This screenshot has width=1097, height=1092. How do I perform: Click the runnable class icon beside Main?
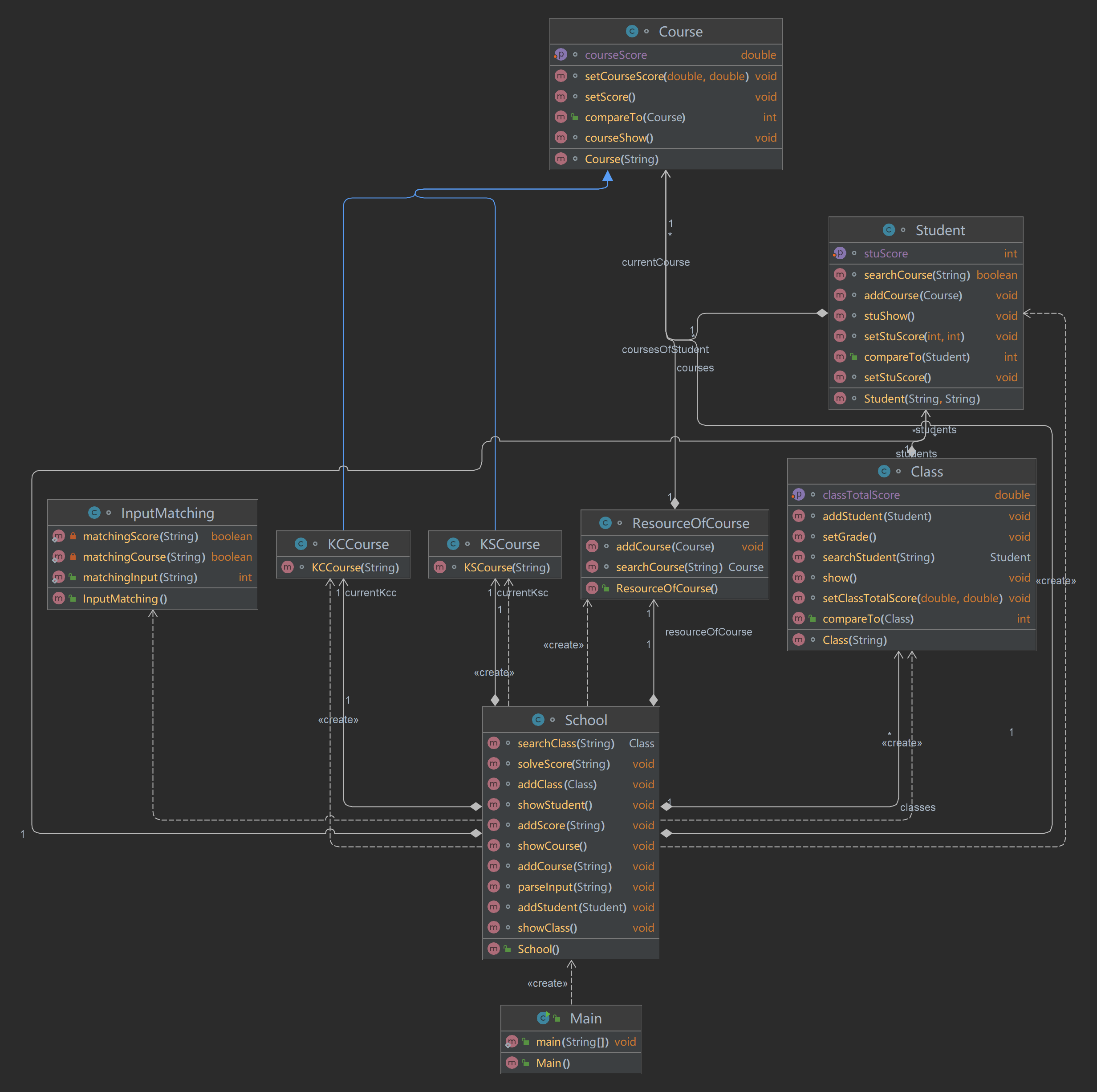click(544, 1018)
